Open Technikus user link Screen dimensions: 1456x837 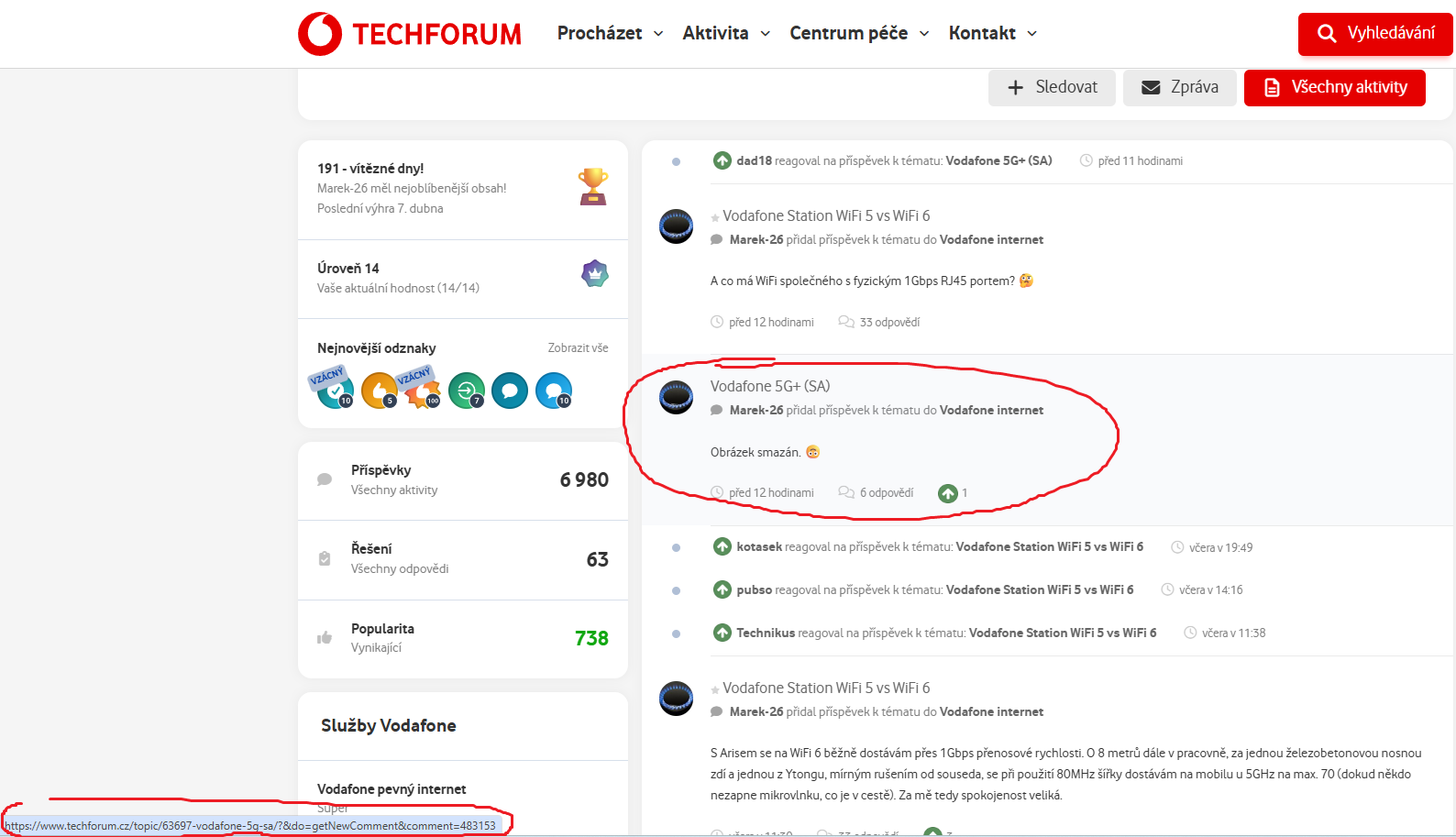tap(766, 633)
